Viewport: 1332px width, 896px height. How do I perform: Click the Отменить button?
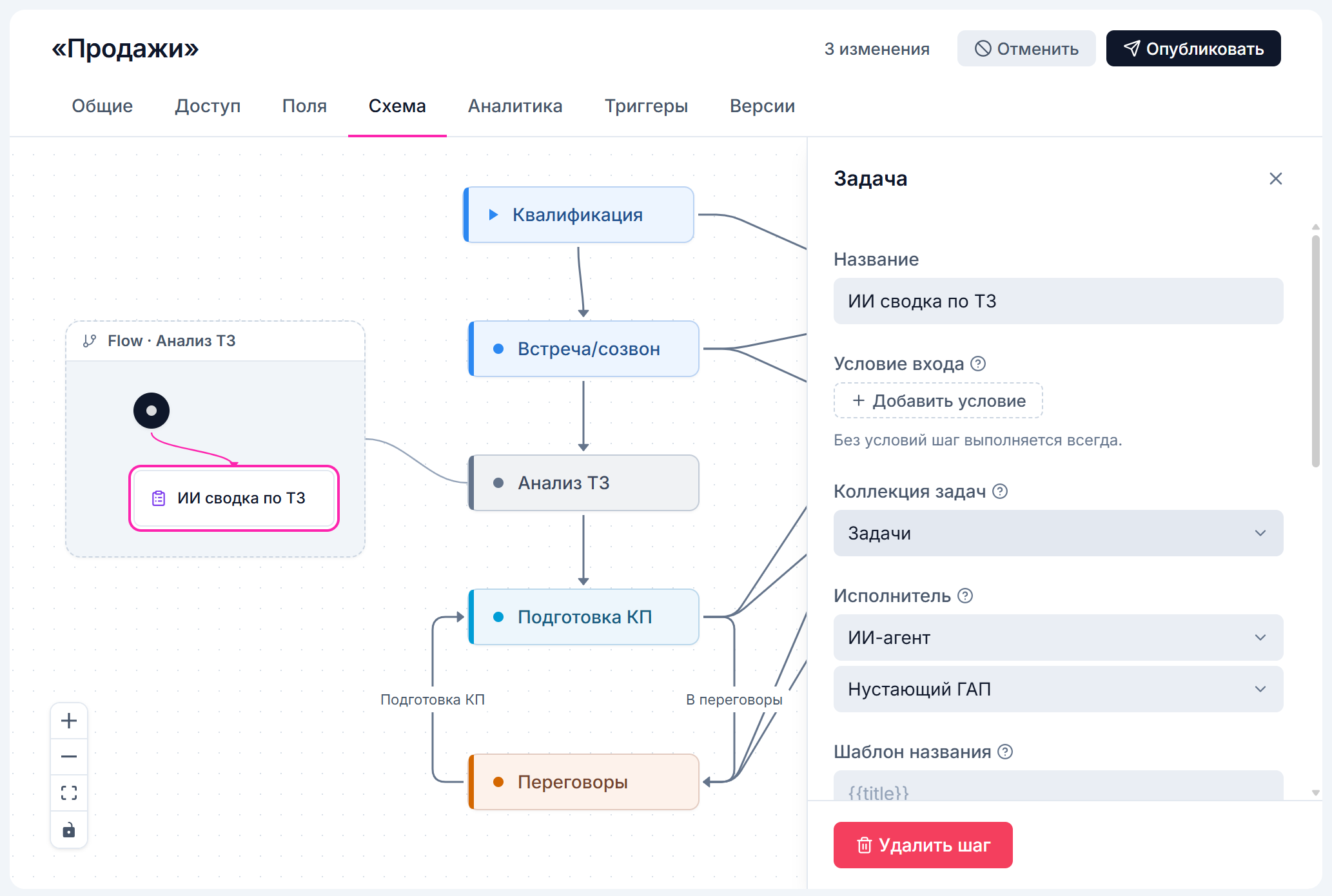[x=1026, y=48]
